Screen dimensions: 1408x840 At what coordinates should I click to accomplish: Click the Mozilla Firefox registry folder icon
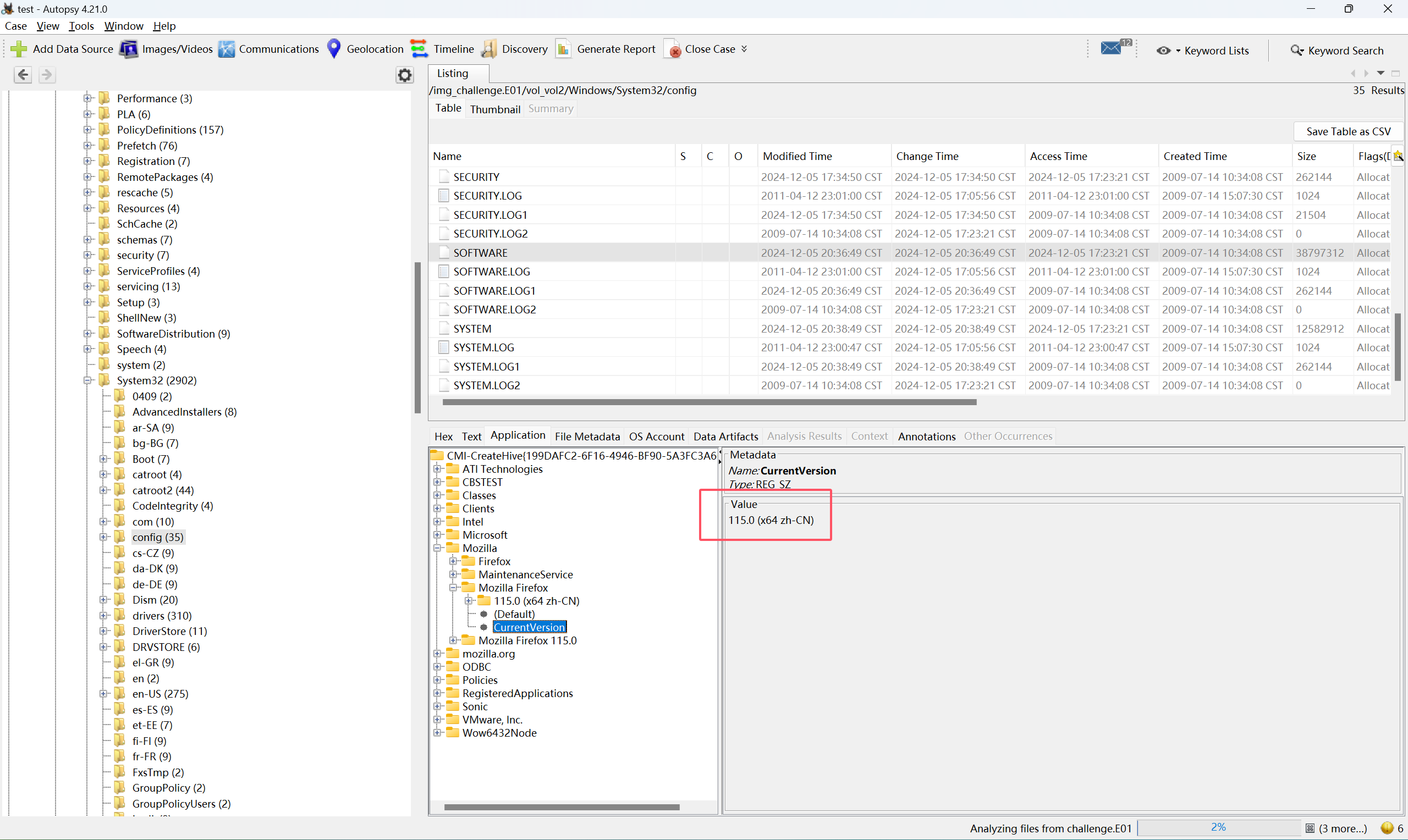pos(468,588)
